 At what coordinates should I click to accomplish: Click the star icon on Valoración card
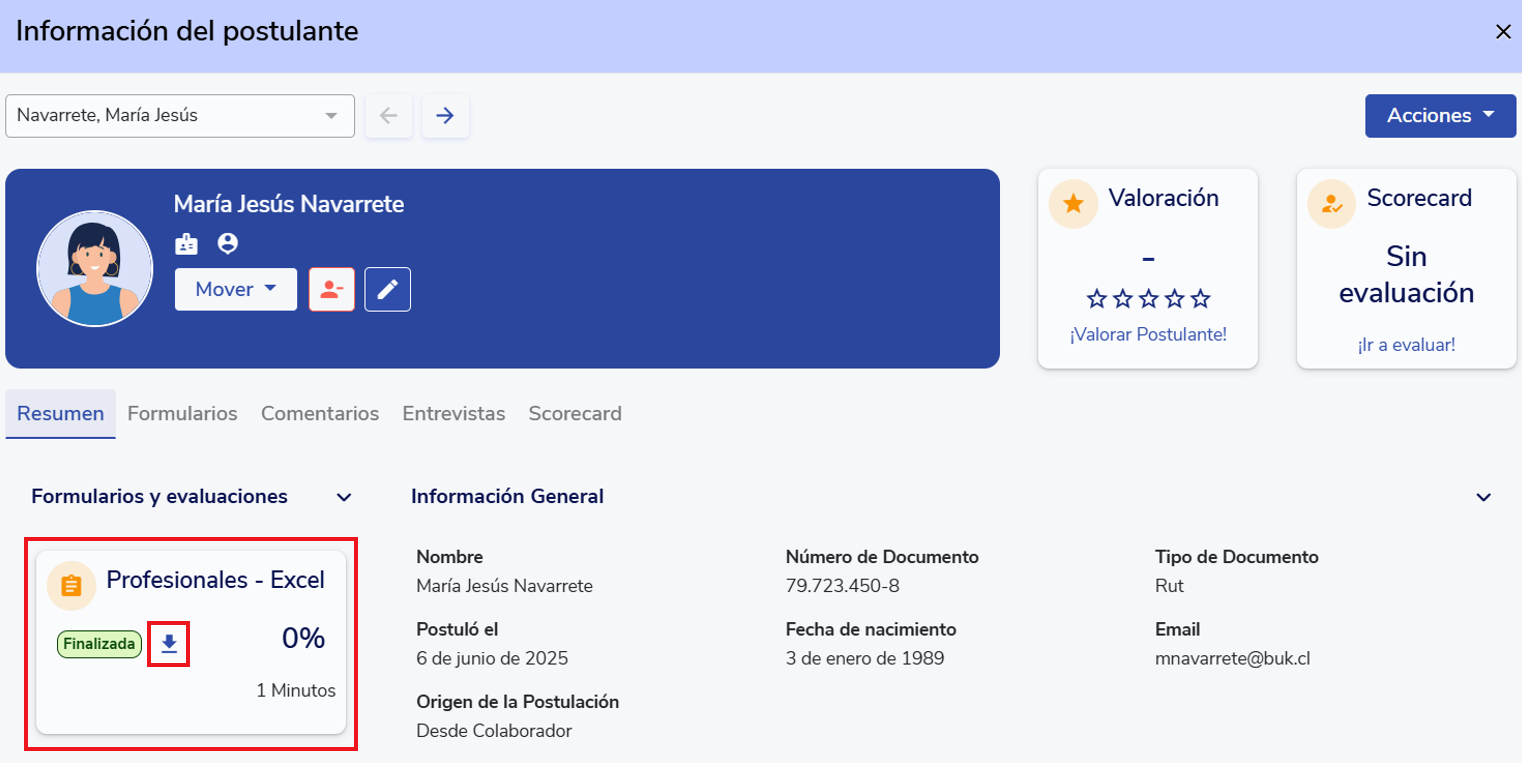point(1073,203)
